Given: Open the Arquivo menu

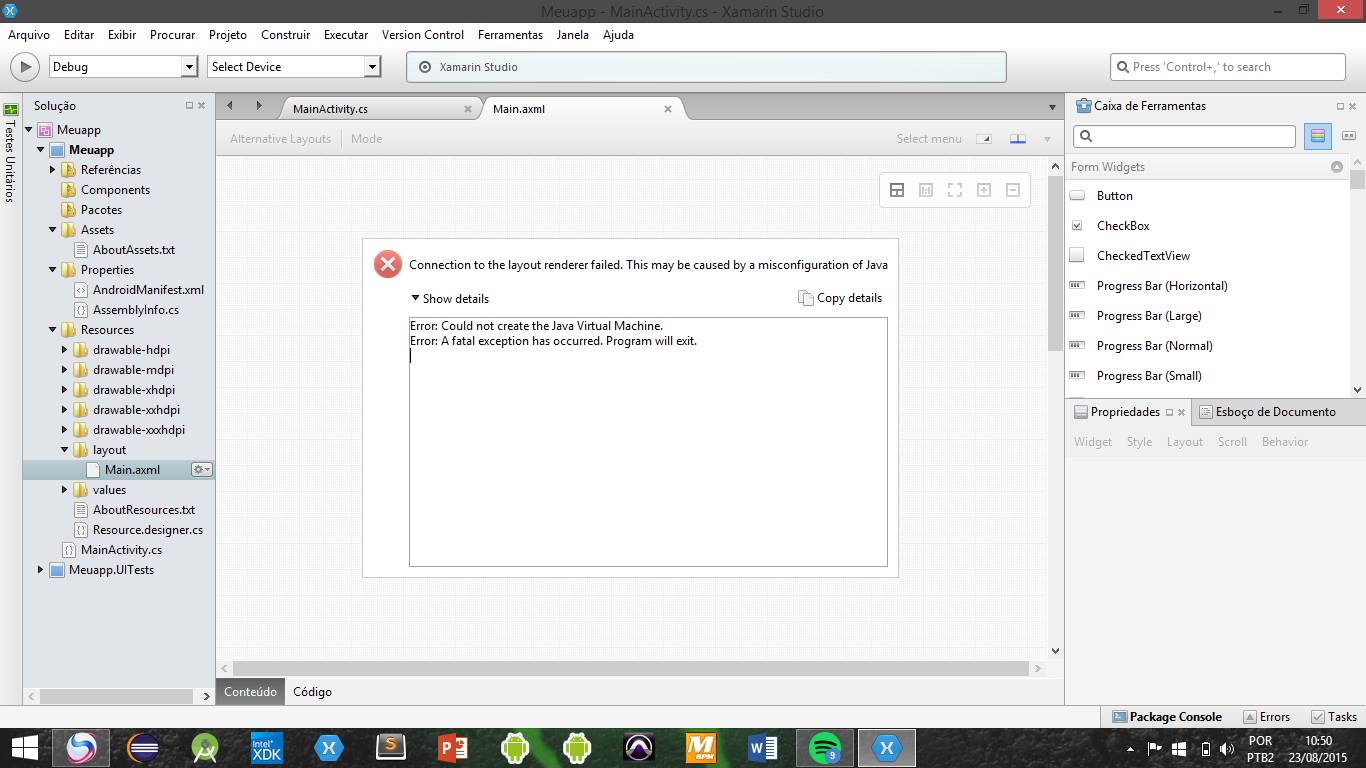Looking at the screenshot, I should (29, 34).
